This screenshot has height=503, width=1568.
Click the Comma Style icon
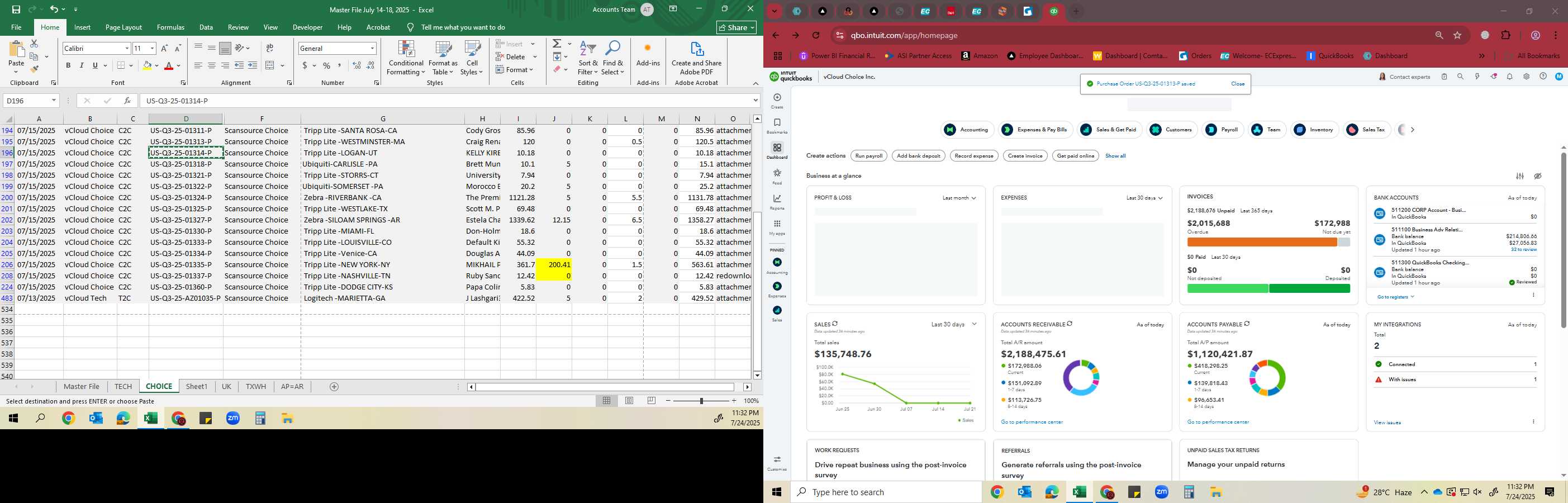coord(340,65)
